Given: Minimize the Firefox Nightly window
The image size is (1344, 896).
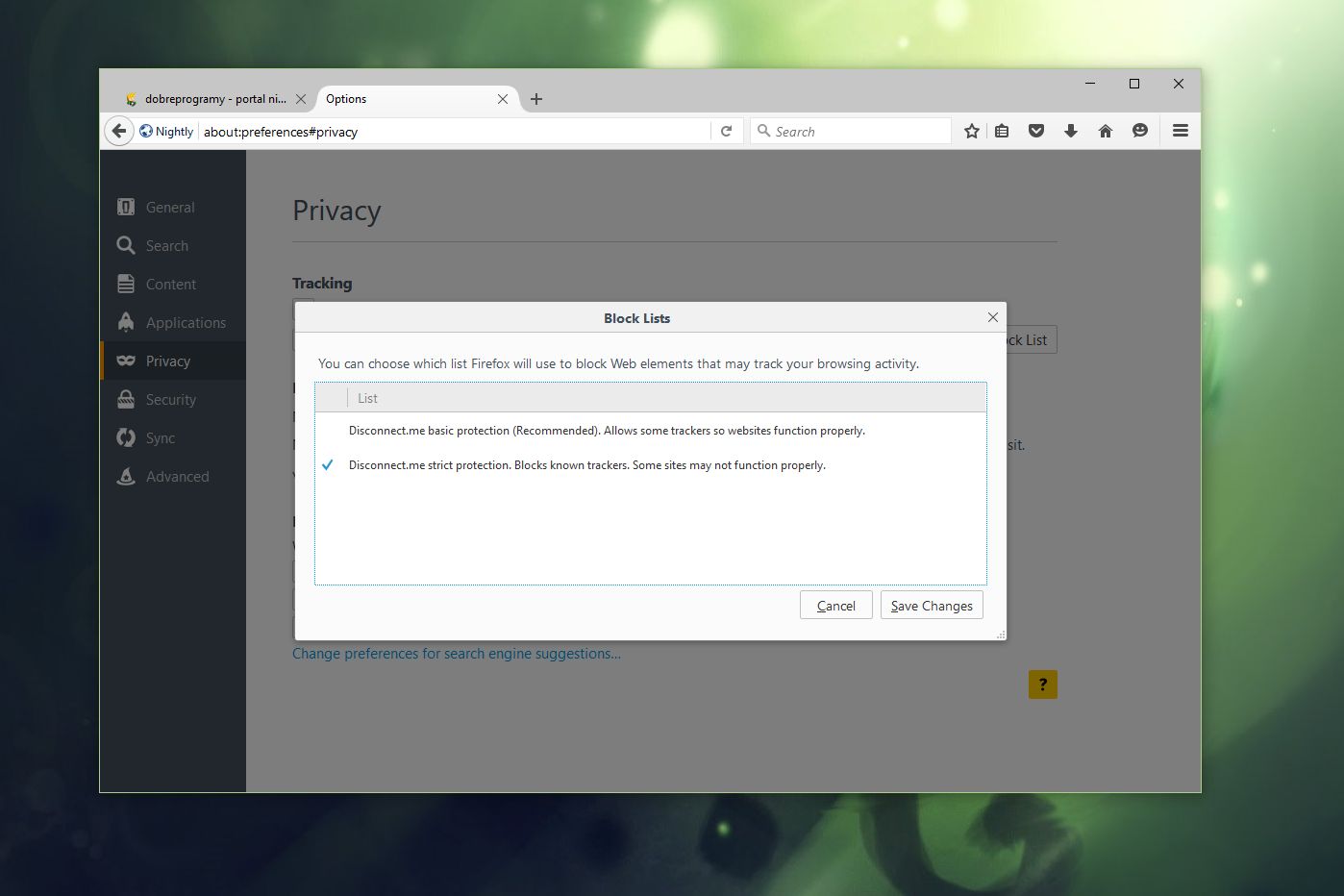Looking at the screenshot, I should (1090, 84).
